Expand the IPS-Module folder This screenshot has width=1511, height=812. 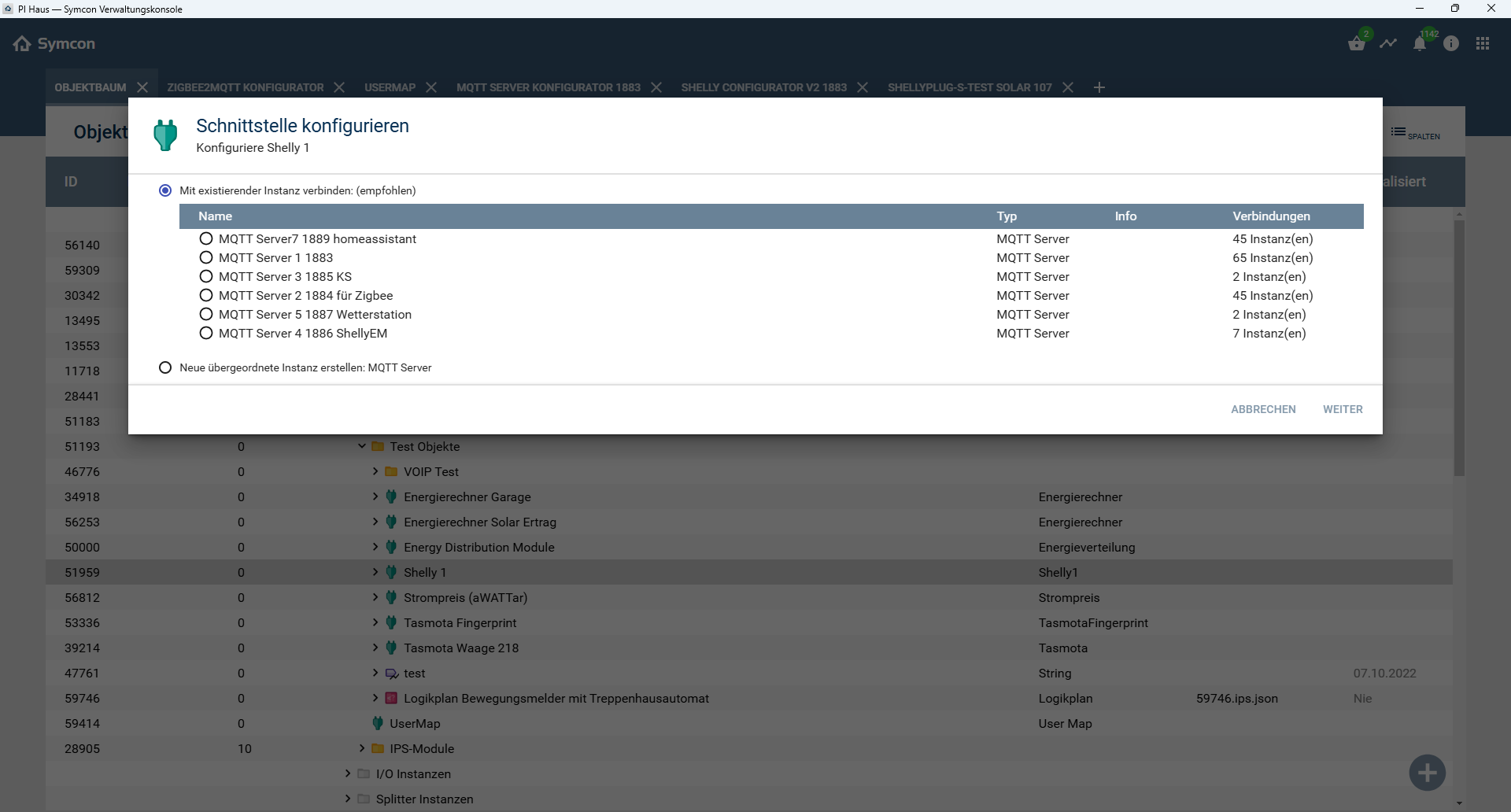(x=362, y=748)
